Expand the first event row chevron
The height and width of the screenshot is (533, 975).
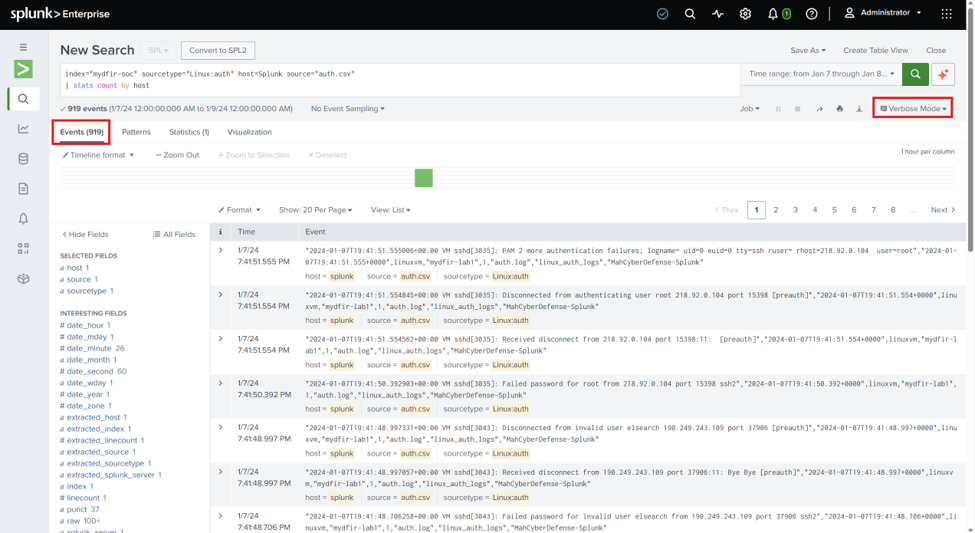tap(220, 250)
